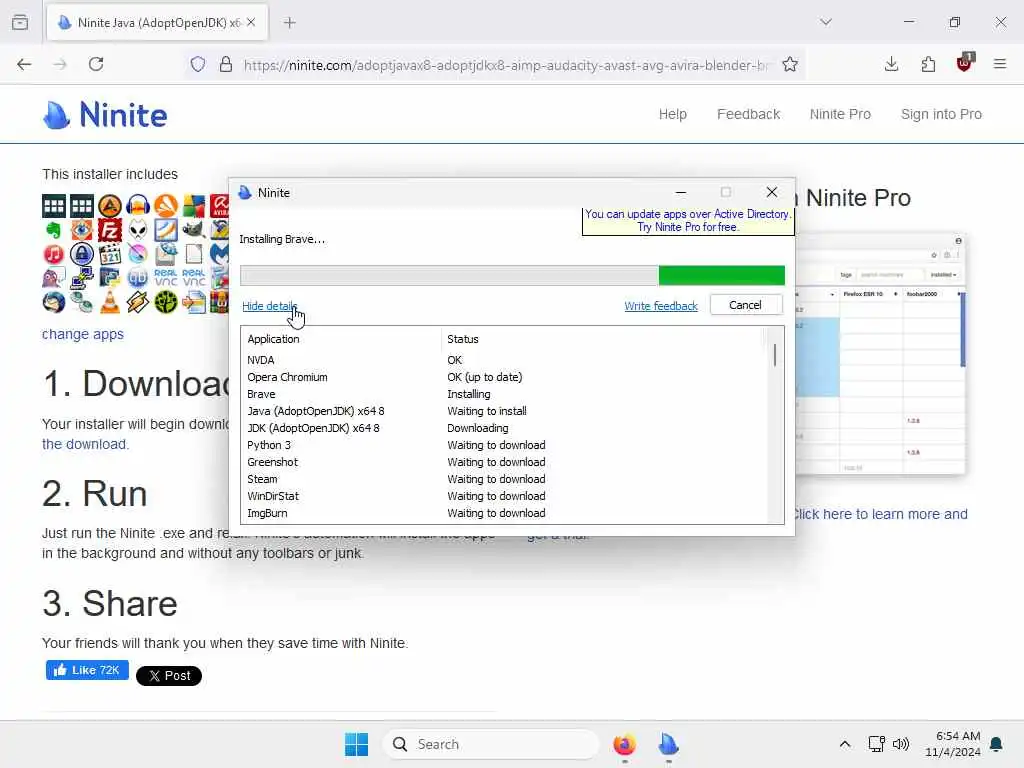Expand the list all tabs chevron
This screenshot has width=1024, height=768.
826,22
